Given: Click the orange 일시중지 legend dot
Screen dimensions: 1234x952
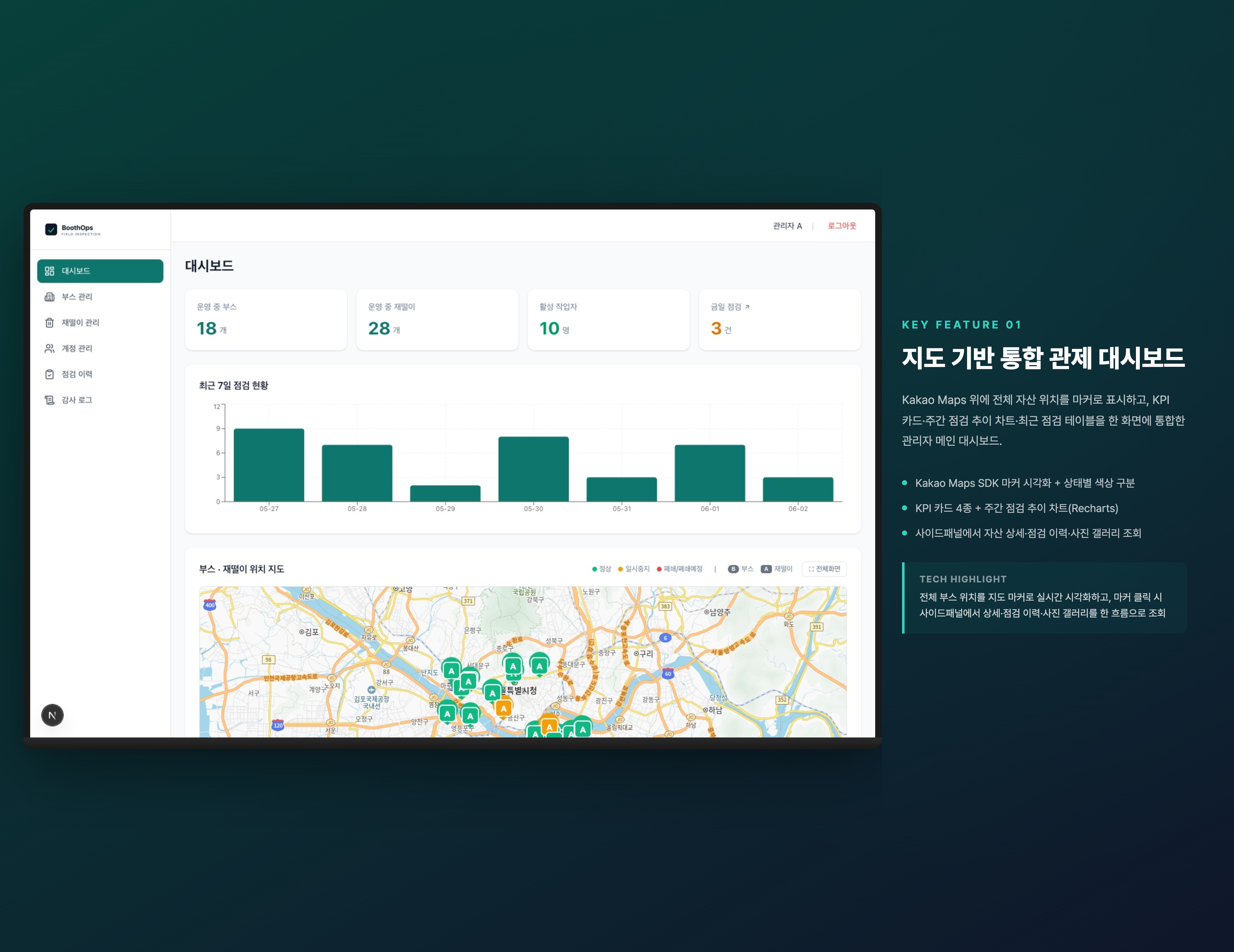Looking at the screenshot, I should pos(620,570).
